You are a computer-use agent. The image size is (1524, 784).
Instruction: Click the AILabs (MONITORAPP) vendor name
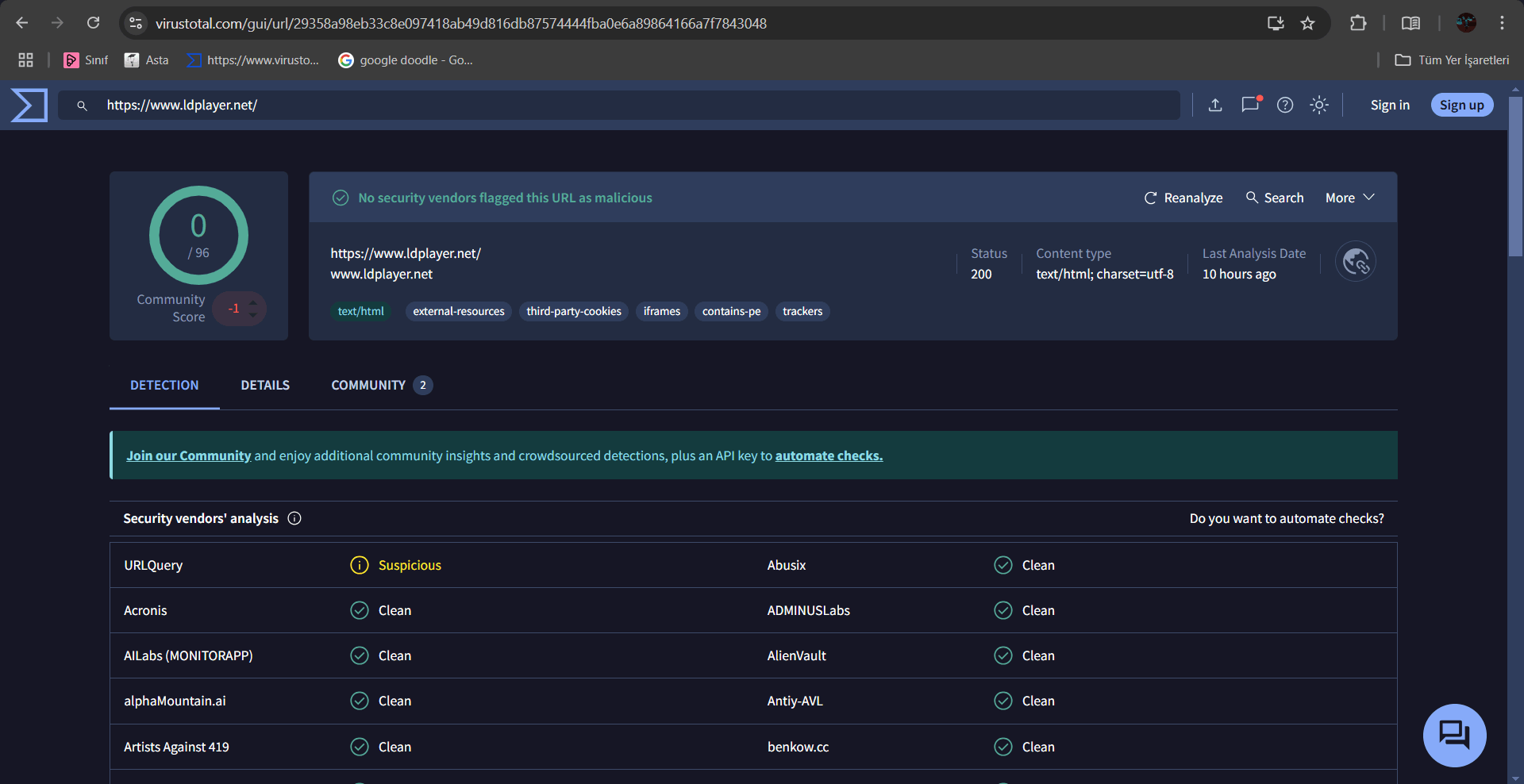pyautogui.click(x=188, y=655)
